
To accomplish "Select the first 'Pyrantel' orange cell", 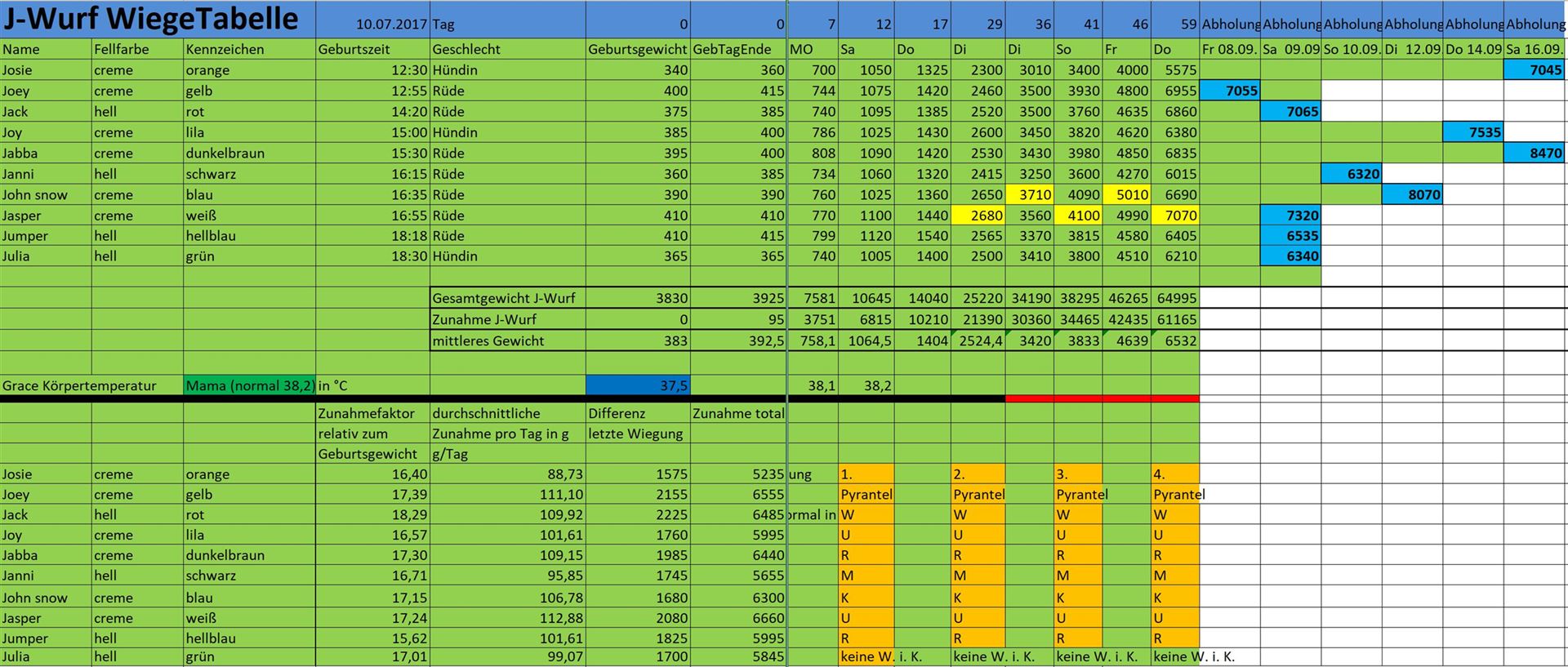I will pyautogui.click(x=866, y=495).
